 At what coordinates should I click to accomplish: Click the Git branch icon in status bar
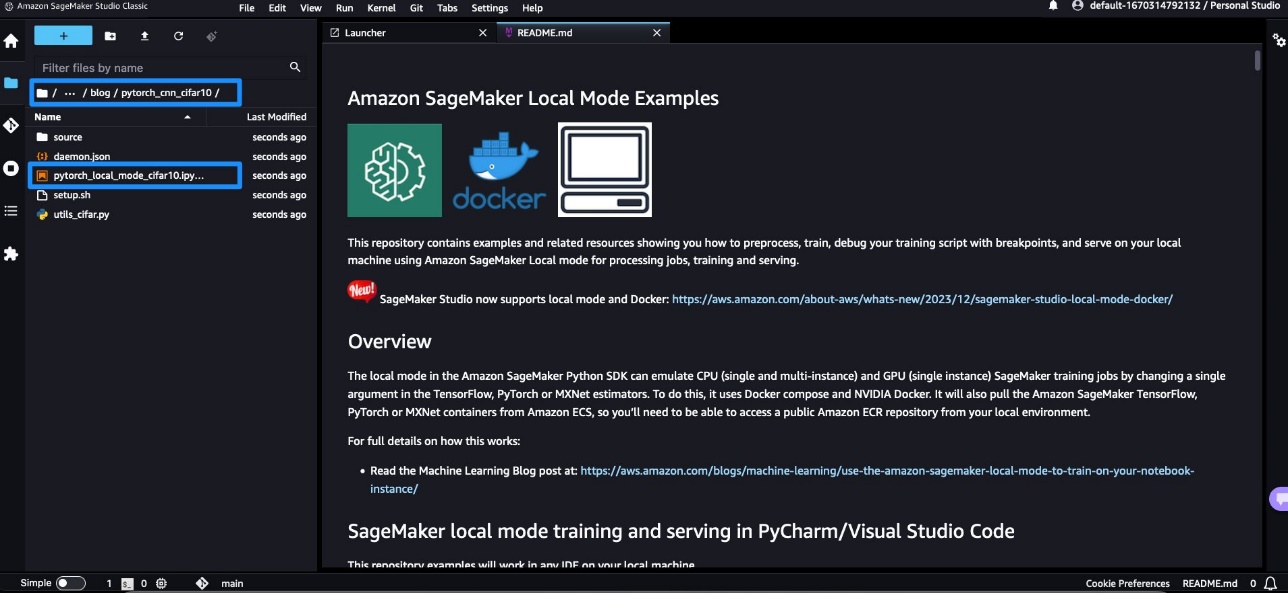coord(202,583)
